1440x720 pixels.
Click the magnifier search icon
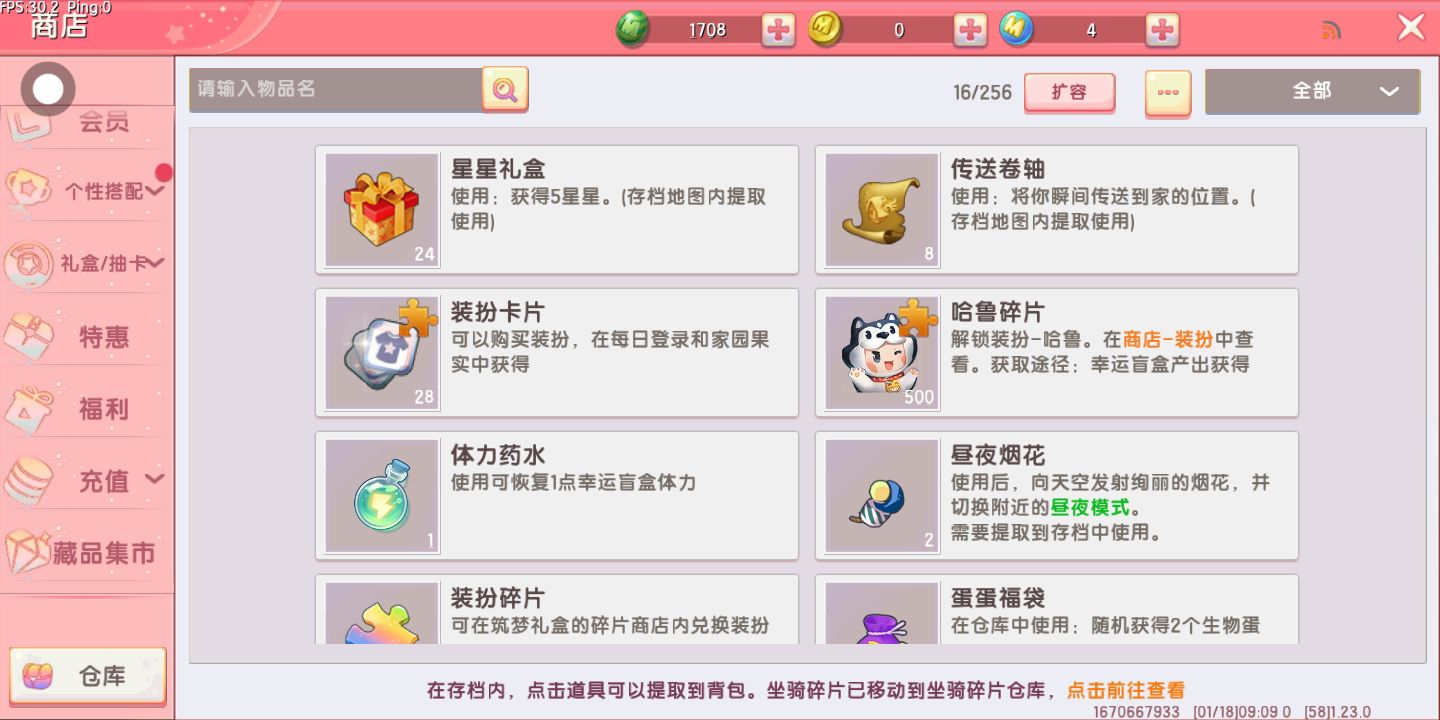click(x=505, y=90)
